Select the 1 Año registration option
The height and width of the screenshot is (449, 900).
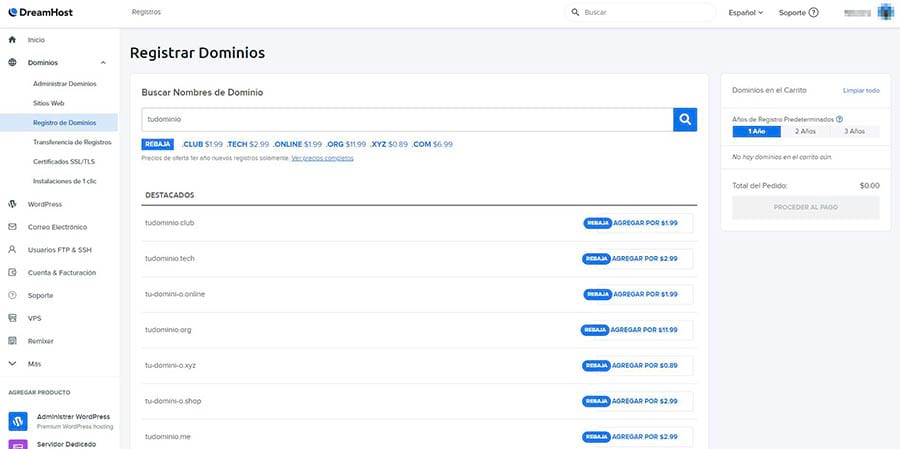coord(756,131)
